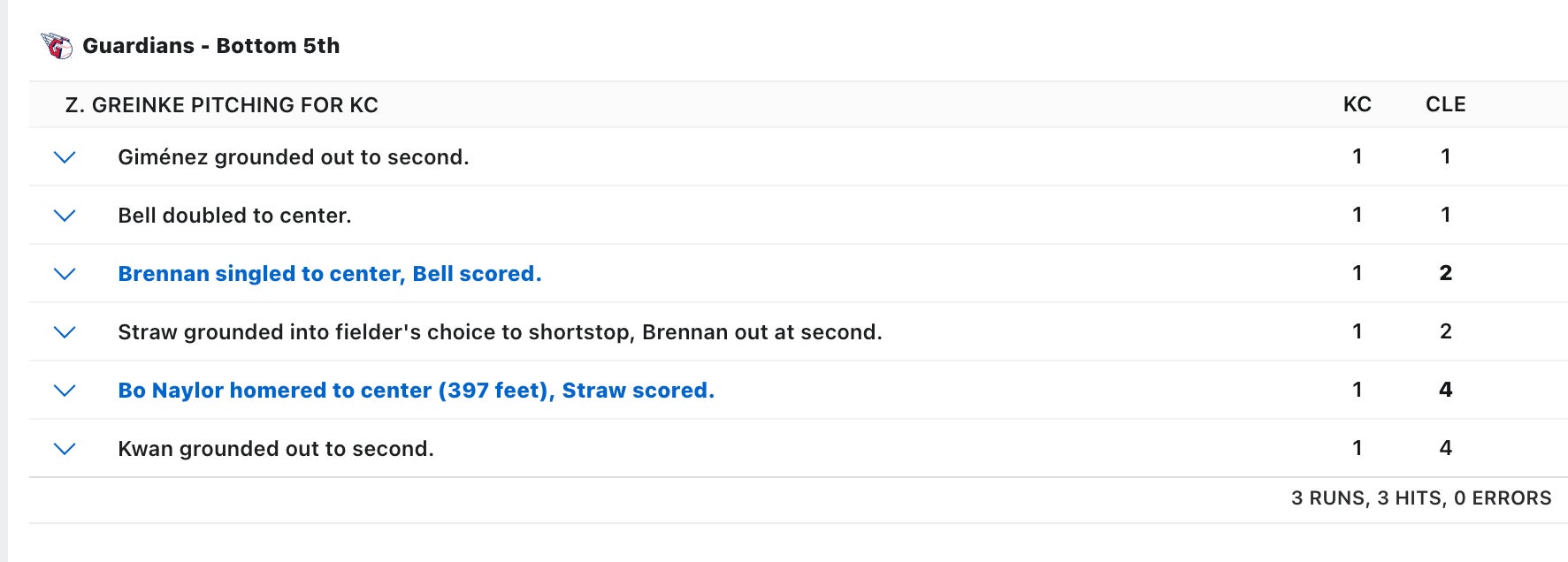Expand chevron next to Bo Naylor homer

coord(65,391)
